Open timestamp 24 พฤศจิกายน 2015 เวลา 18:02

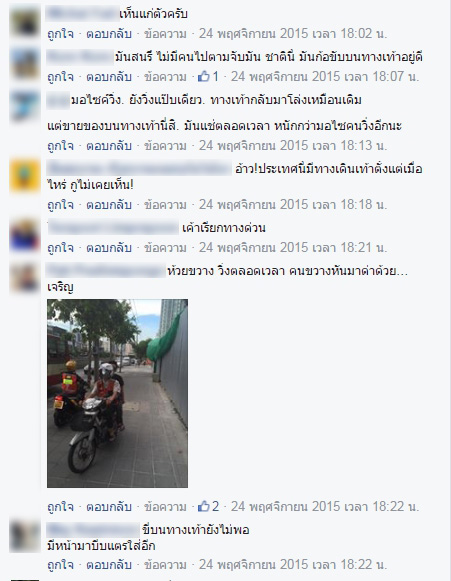coord(293,34)
